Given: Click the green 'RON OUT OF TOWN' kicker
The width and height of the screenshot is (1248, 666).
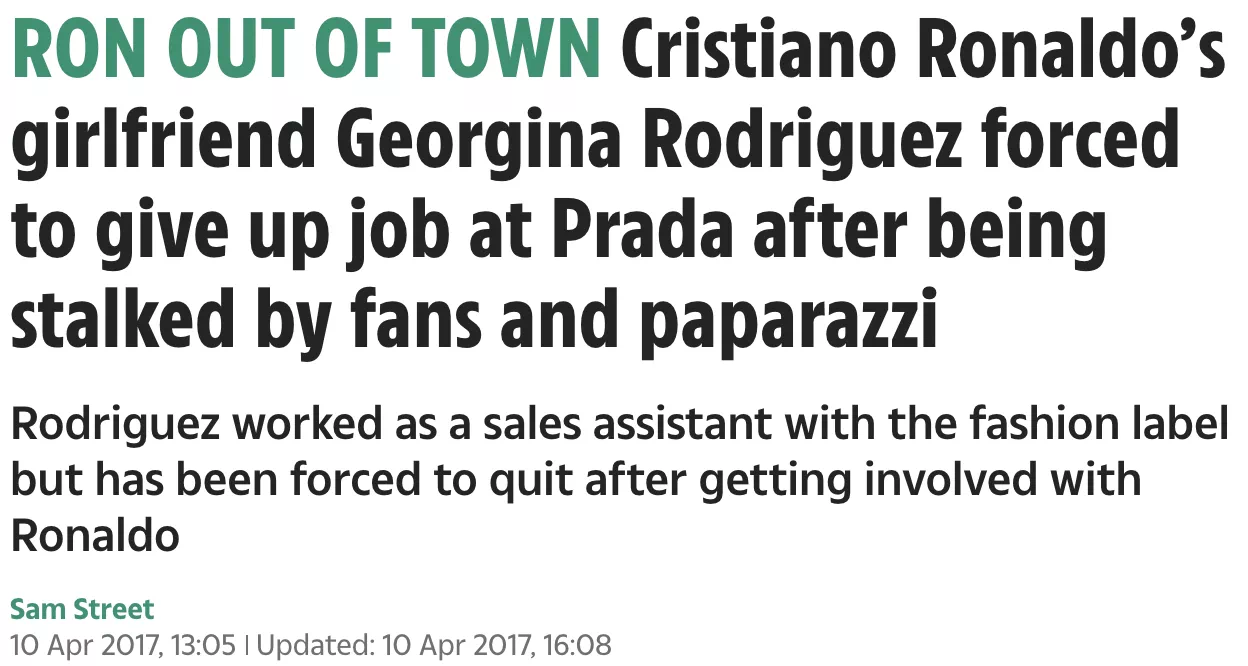Looking at the screenshot, I should pos(307,51).
